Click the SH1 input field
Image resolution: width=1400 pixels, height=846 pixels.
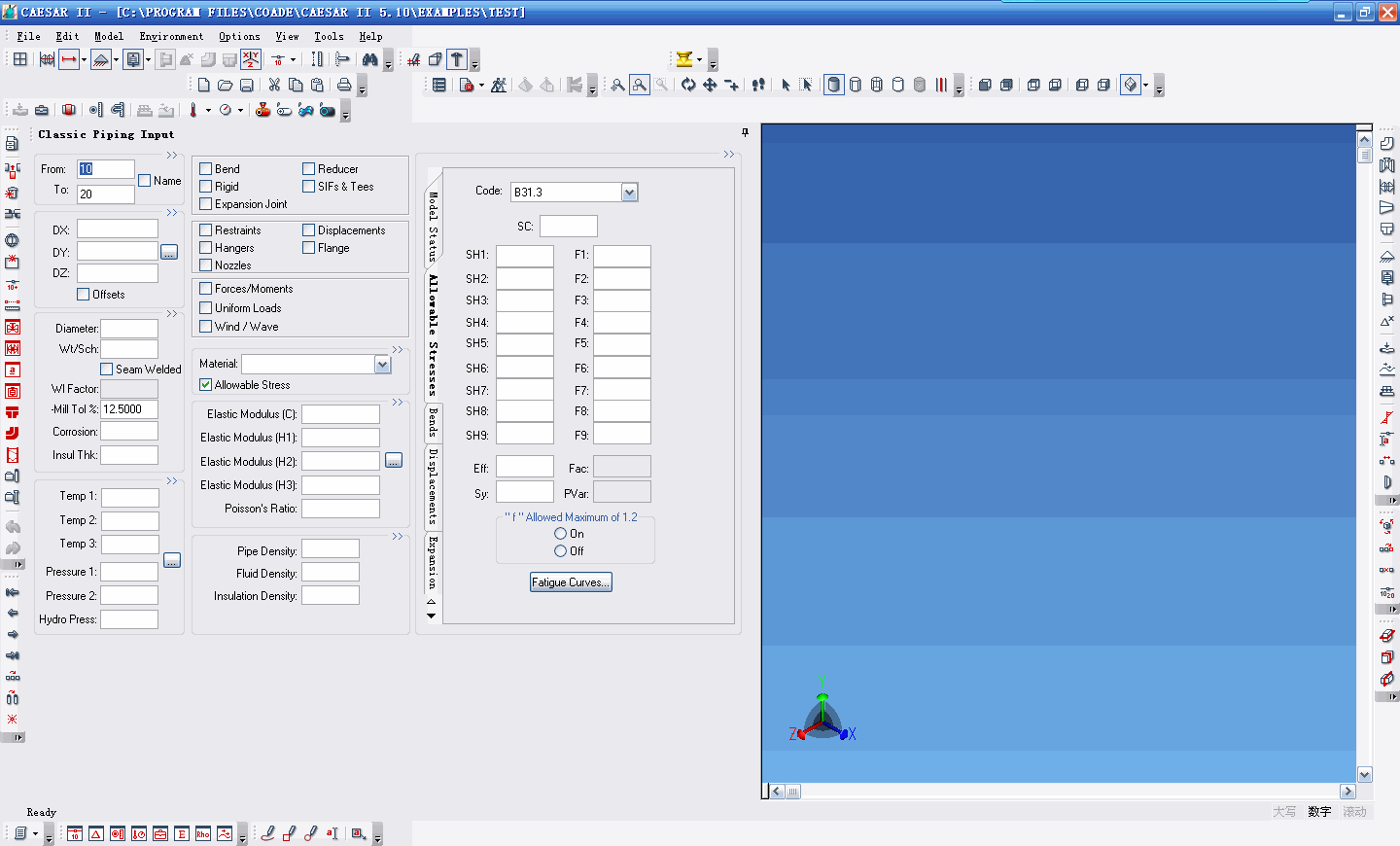coord(525,256)
